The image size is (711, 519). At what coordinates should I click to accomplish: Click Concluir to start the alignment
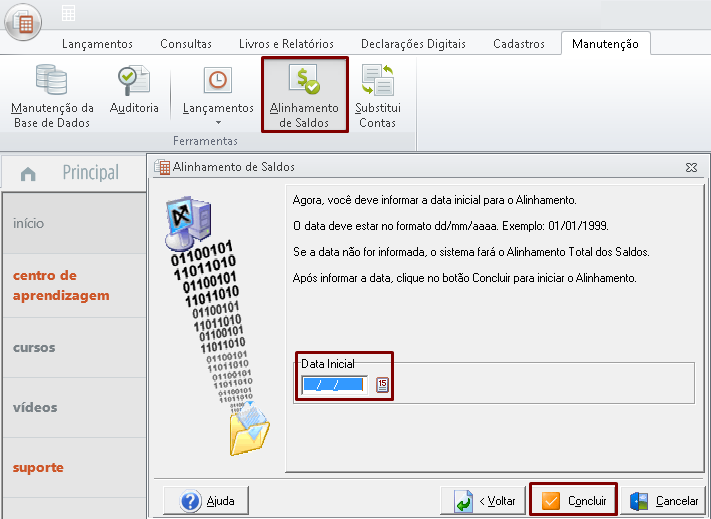(573, 501)
